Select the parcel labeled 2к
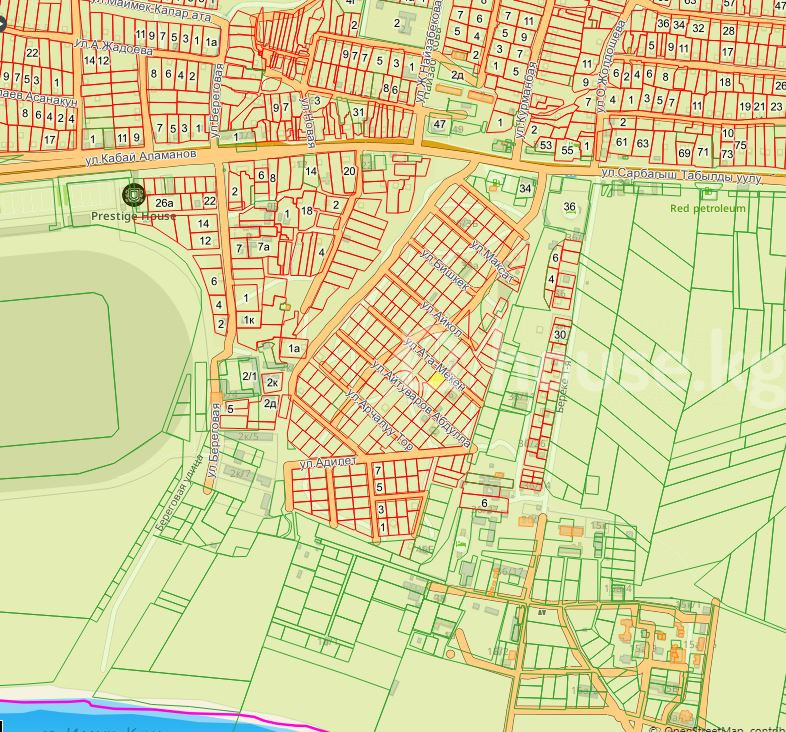The width and height of the screenshot is (786, 732). (271, 382)
